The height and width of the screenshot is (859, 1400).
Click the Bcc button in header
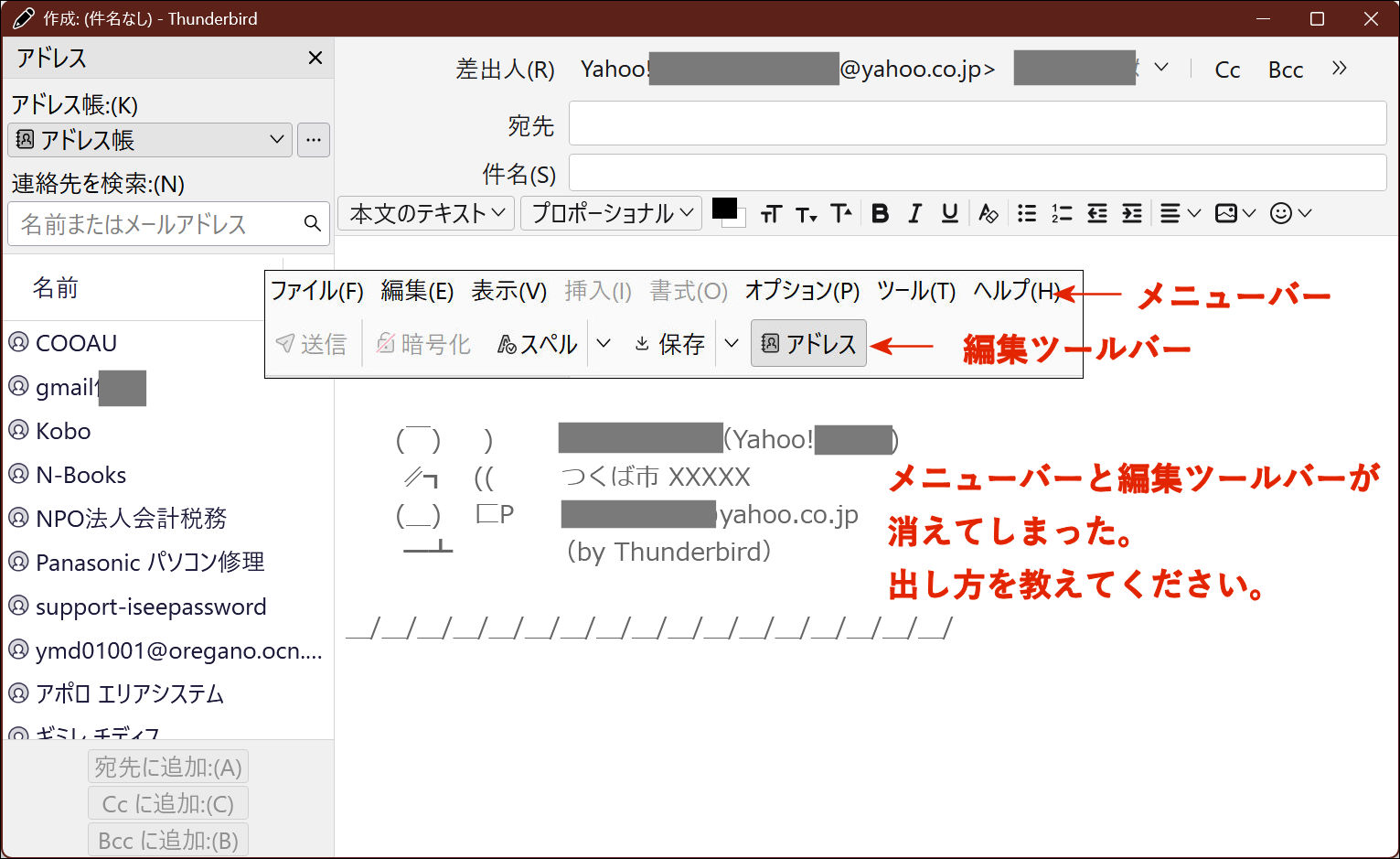pyautogui.click(x=1285, y=70)
